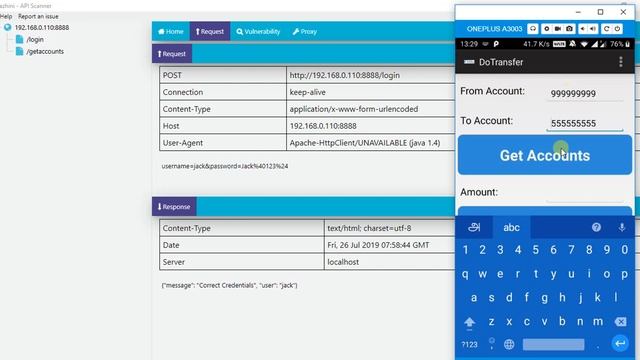Click the volume up icon in phone toolbar

point(593,29)
